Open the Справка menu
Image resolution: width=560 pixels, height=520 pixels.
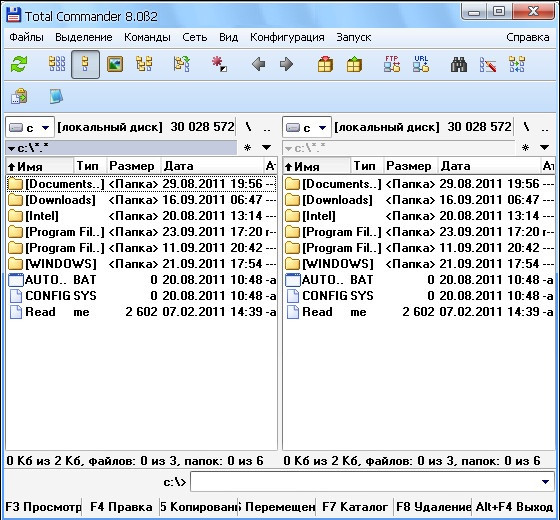click(x=528, y=37)
